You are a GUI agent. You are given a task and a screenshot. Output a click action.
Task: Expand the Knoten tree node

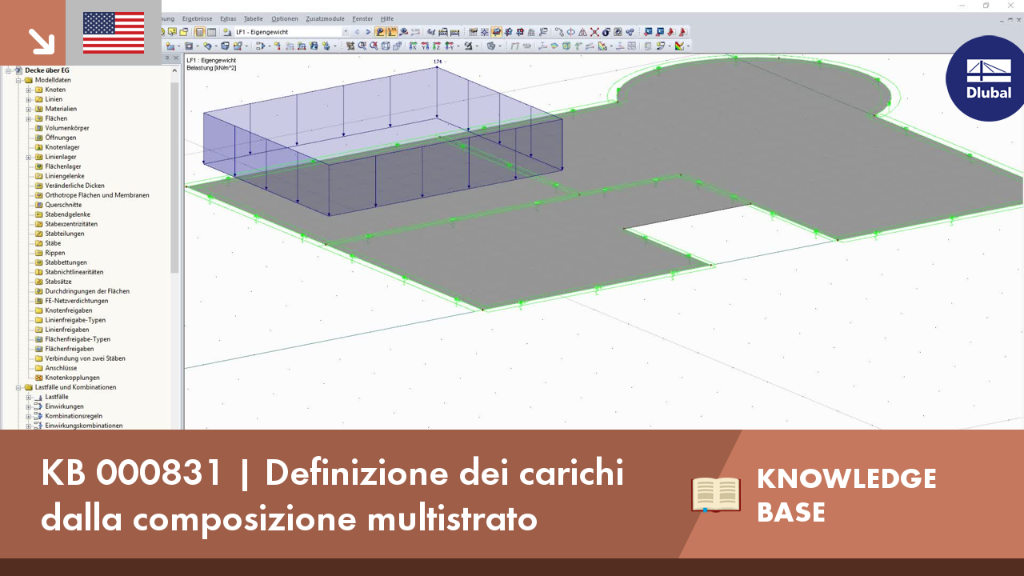pyautogui.click(x=29, y=89)
